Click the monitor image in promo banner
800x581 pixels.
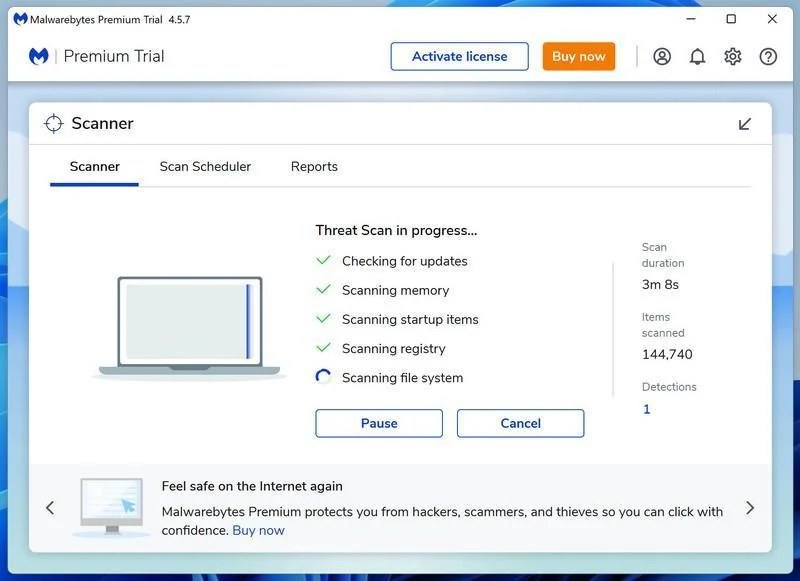click(112, 506)
